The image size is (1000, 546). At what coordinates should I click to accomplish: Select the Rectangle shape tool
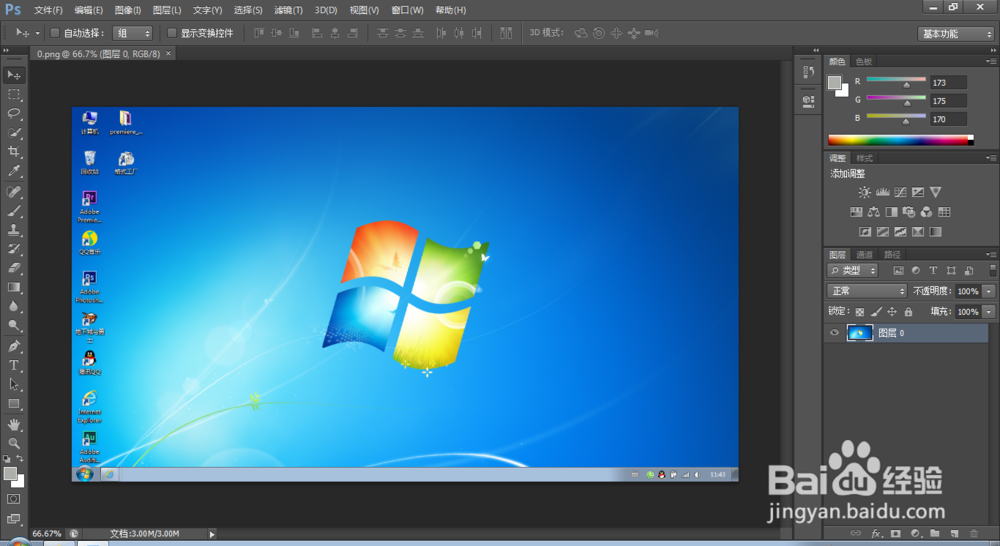(x=13, y=404)
